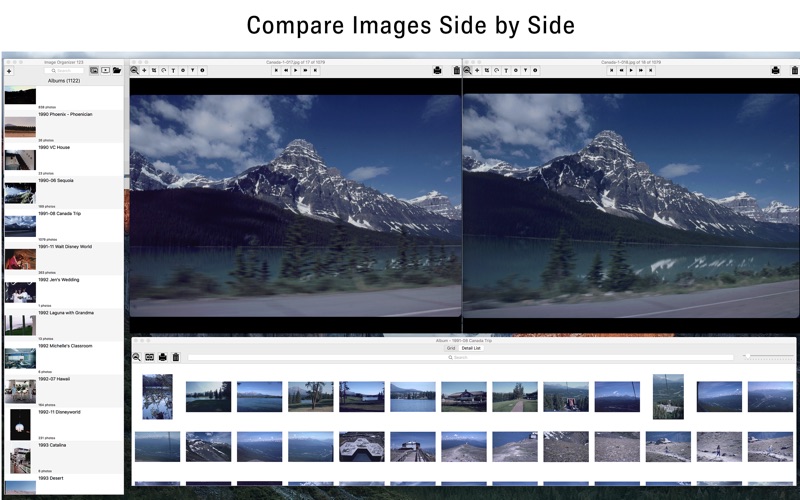800x500 pixels.
Task: Open the 1993 Catalina album
Action: [x=64, y=458]
